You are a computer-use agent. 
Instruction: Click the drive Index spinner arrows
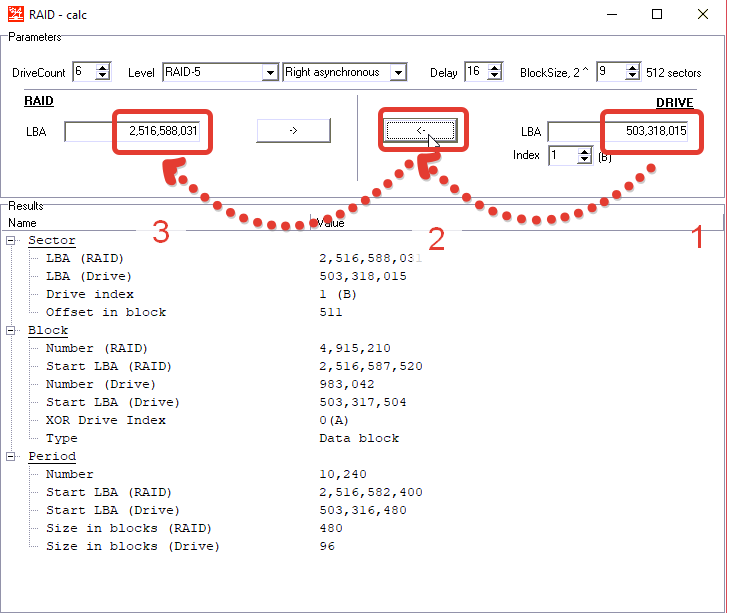click(584, 155)
